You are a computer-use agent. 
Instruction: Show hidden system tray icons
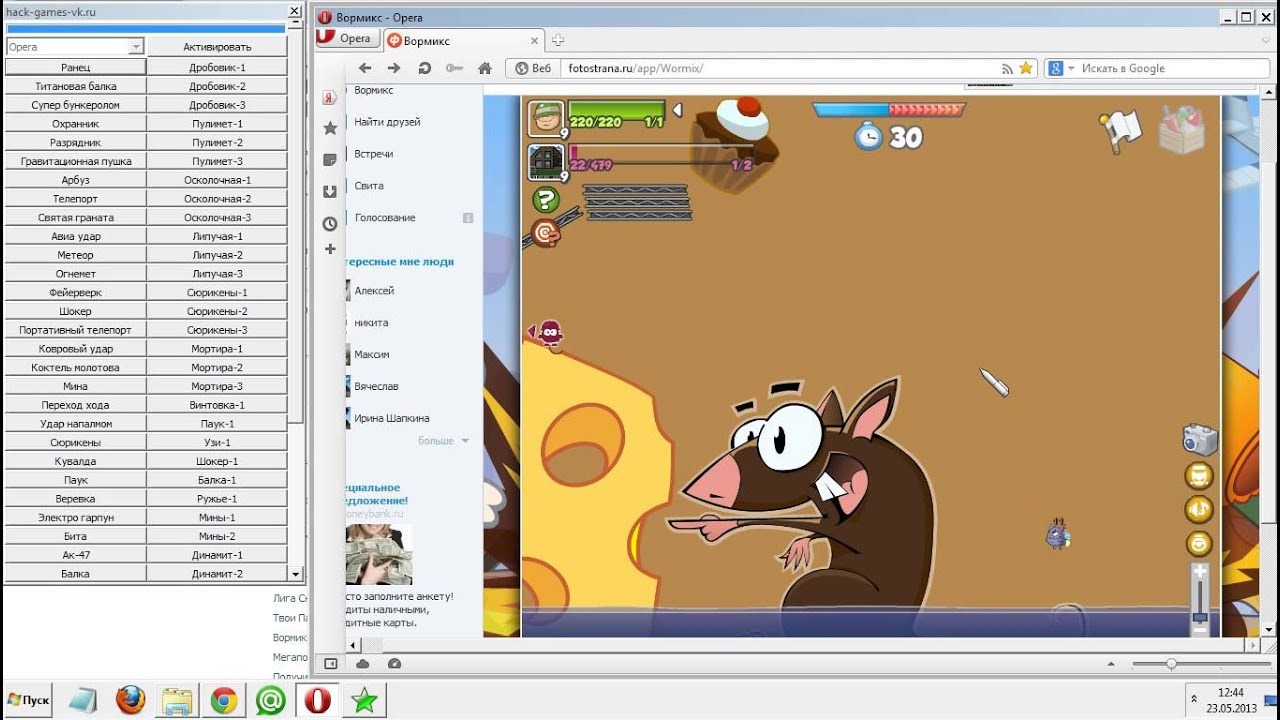pos(1194,699)
